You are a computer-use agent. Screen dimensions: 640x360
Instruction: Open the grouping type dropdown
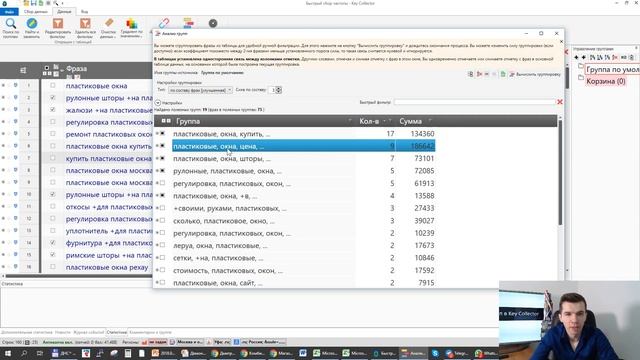pos(200,90)
